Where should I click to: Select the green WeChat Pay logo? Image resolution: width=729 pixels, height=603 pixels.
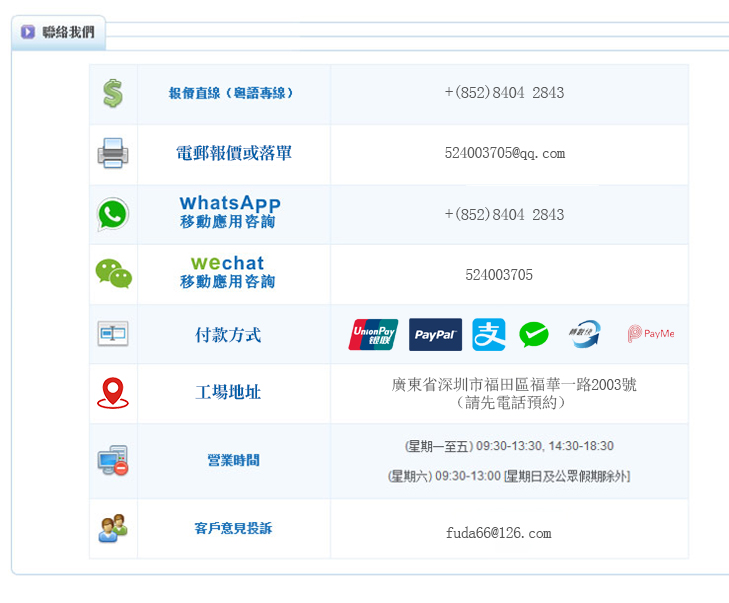click(534, 334)
